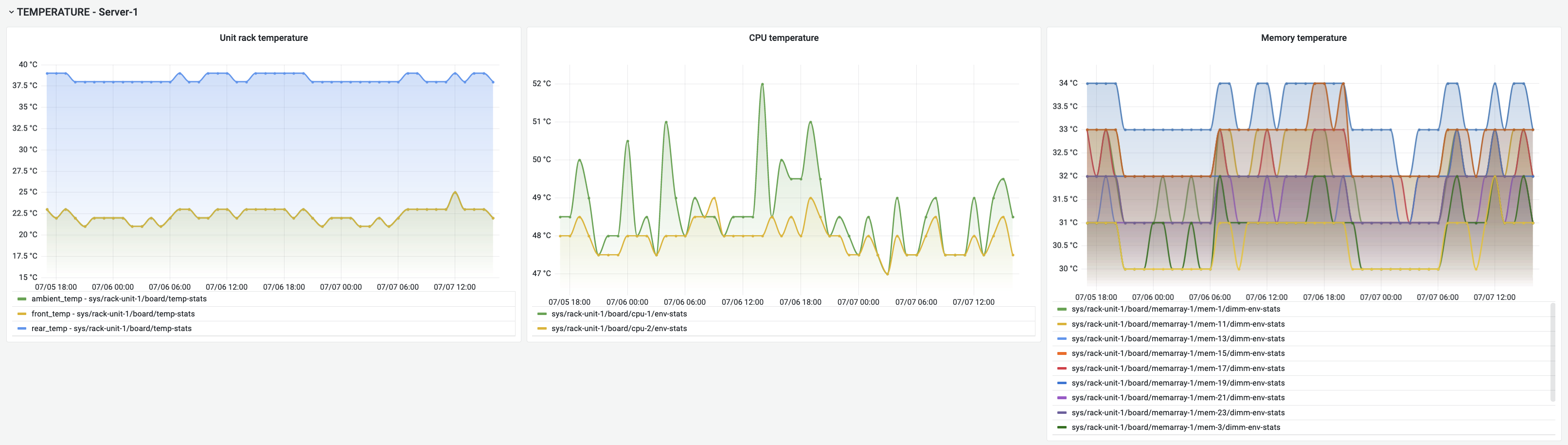The width and height of the screenshot is (1568, 445).
Task: Click the Memory temperature panel title
Action: (1304, 37)
